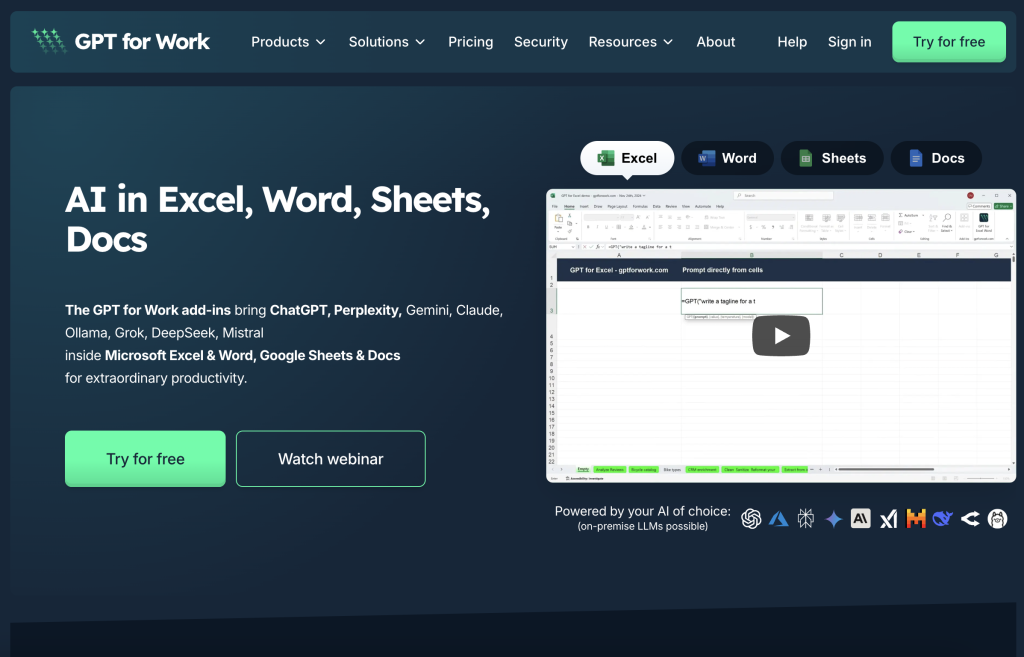Screen dimensions: 1024x657
Task: Click the "AI in Excel, Word, Sheets, Docs" headline
Action: [x=278, y=219]
